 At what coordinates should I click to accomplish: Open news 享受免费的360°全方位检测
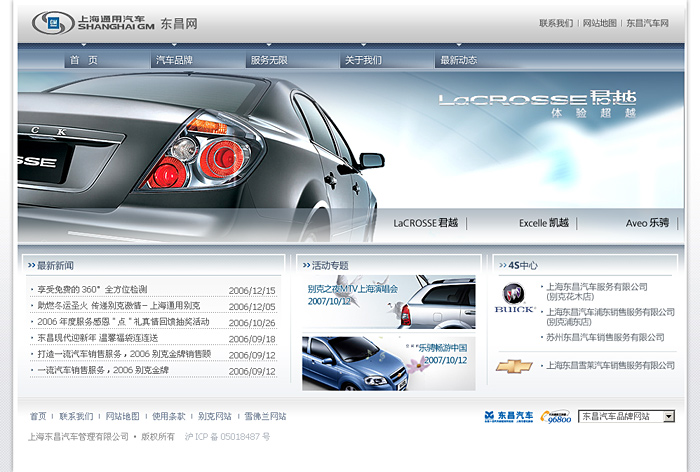92,289
